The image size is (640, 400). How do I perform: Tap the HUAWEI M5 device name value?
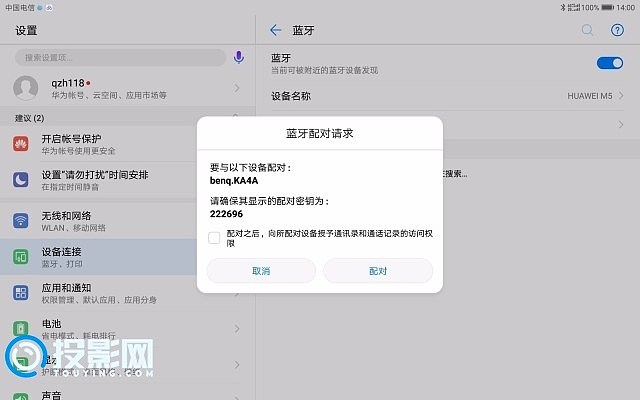(x=590, y=96)
